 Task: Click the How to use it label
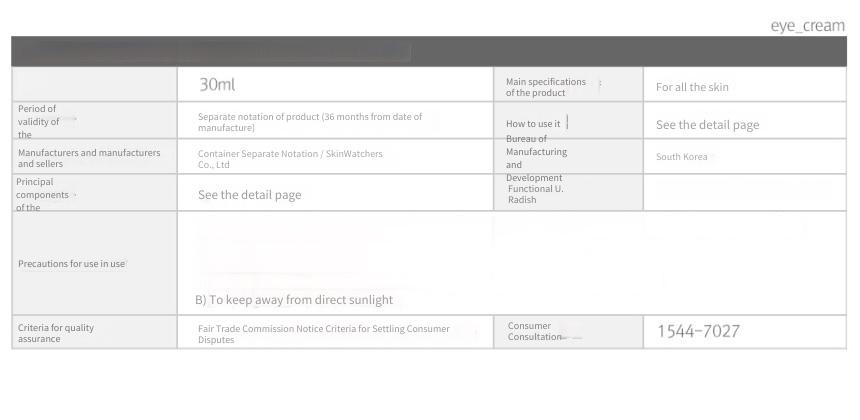[533, 124]
